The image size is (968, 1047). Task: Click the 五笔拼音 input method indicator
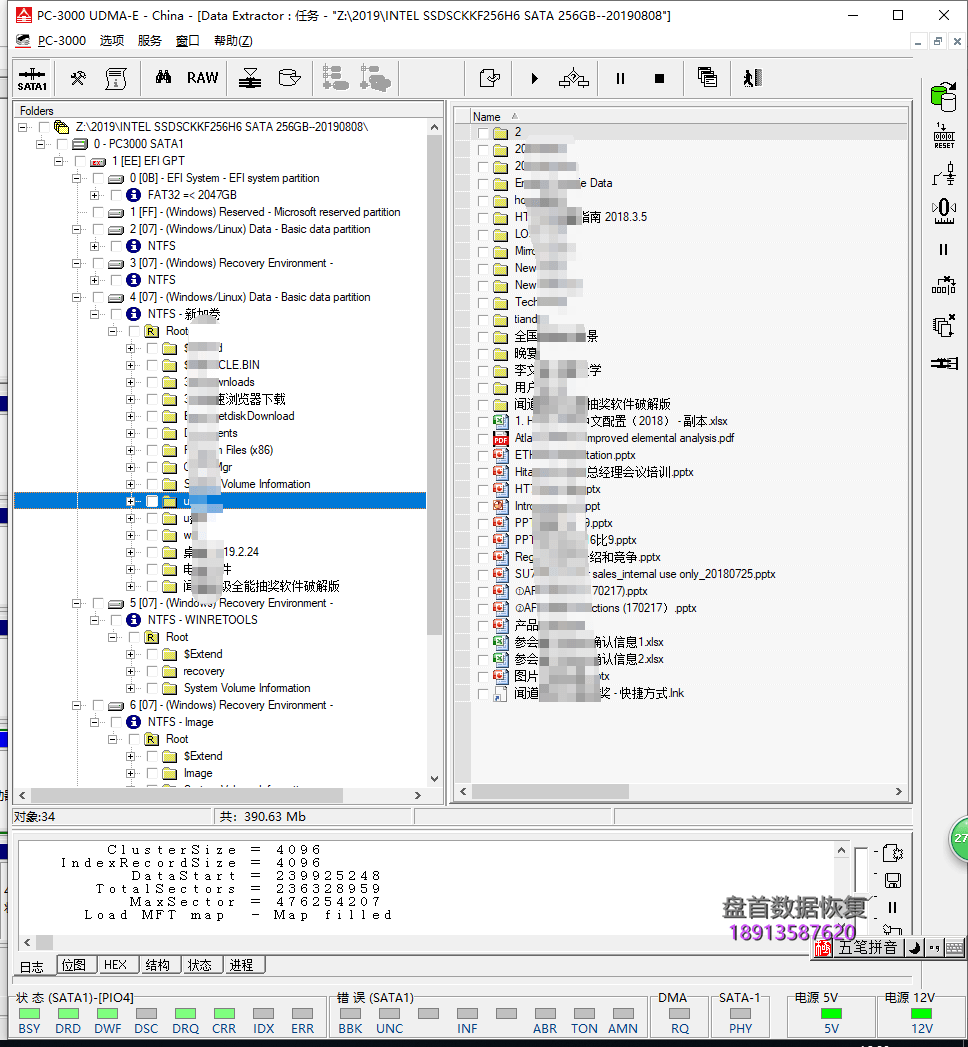click(x=867, y=948)
